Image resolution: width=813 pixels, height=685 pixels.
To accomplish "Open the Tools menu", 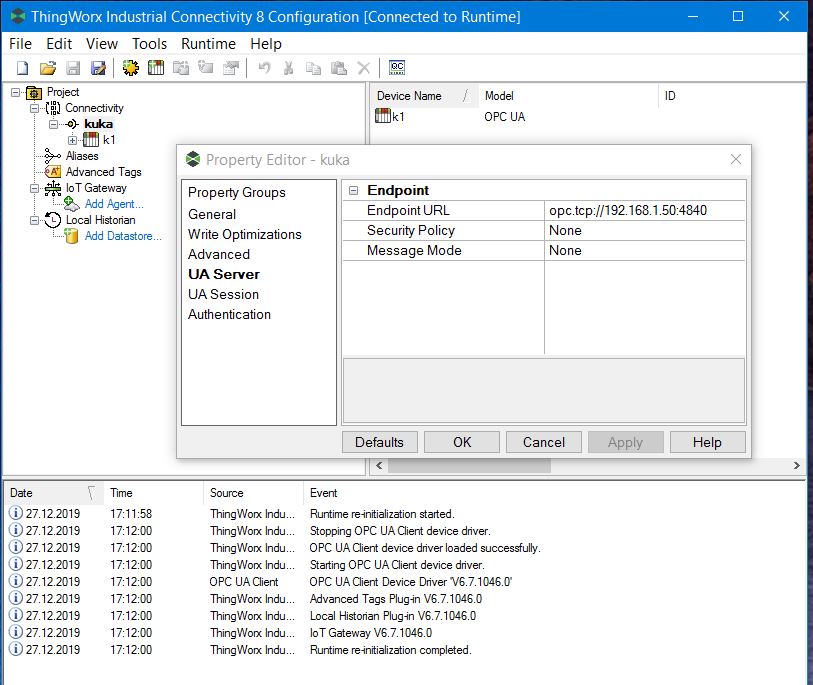I will click(150, 44).
